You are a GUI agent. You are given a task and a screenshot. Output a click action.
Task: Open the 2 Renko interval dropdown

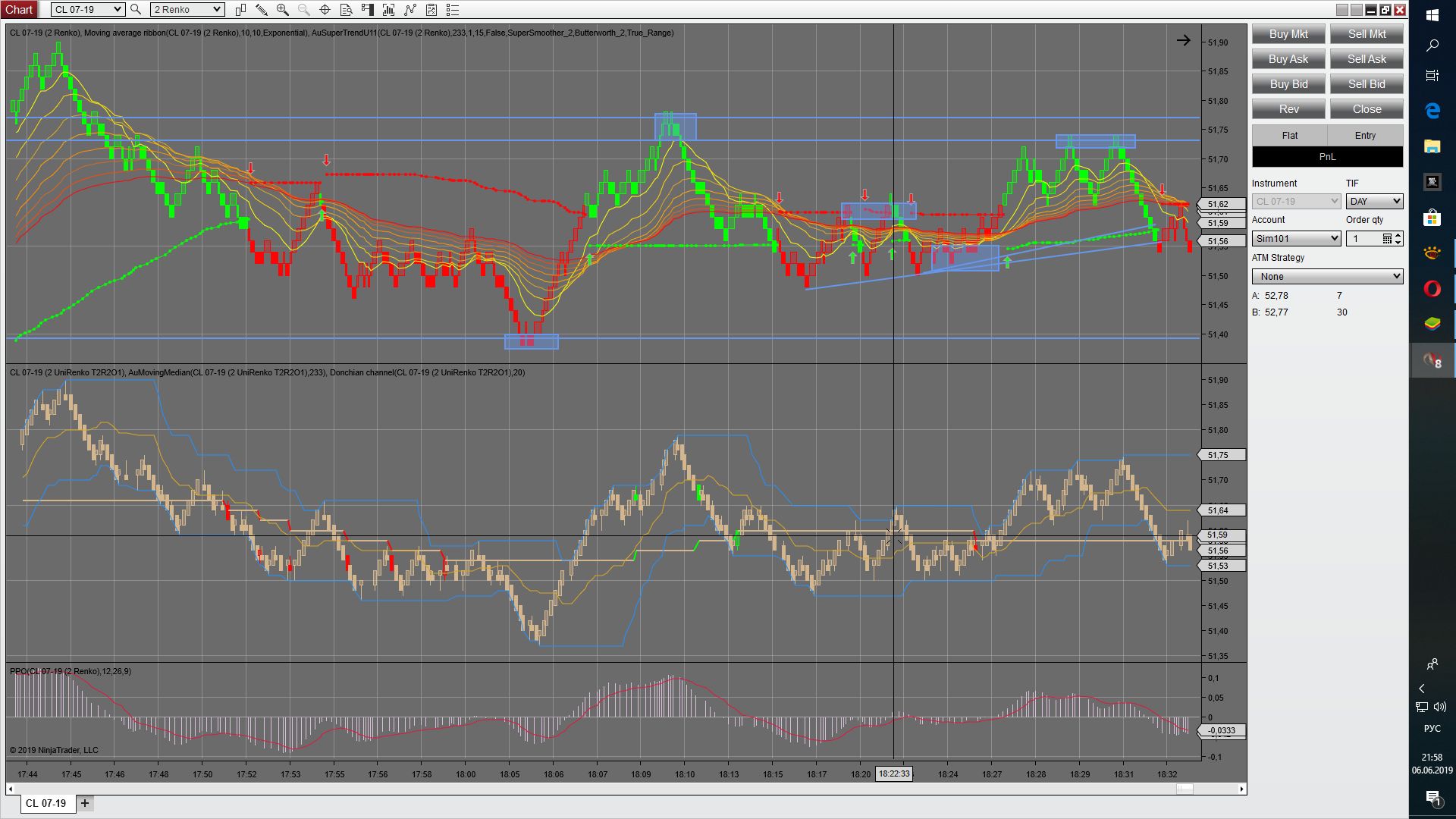(187, 10)
